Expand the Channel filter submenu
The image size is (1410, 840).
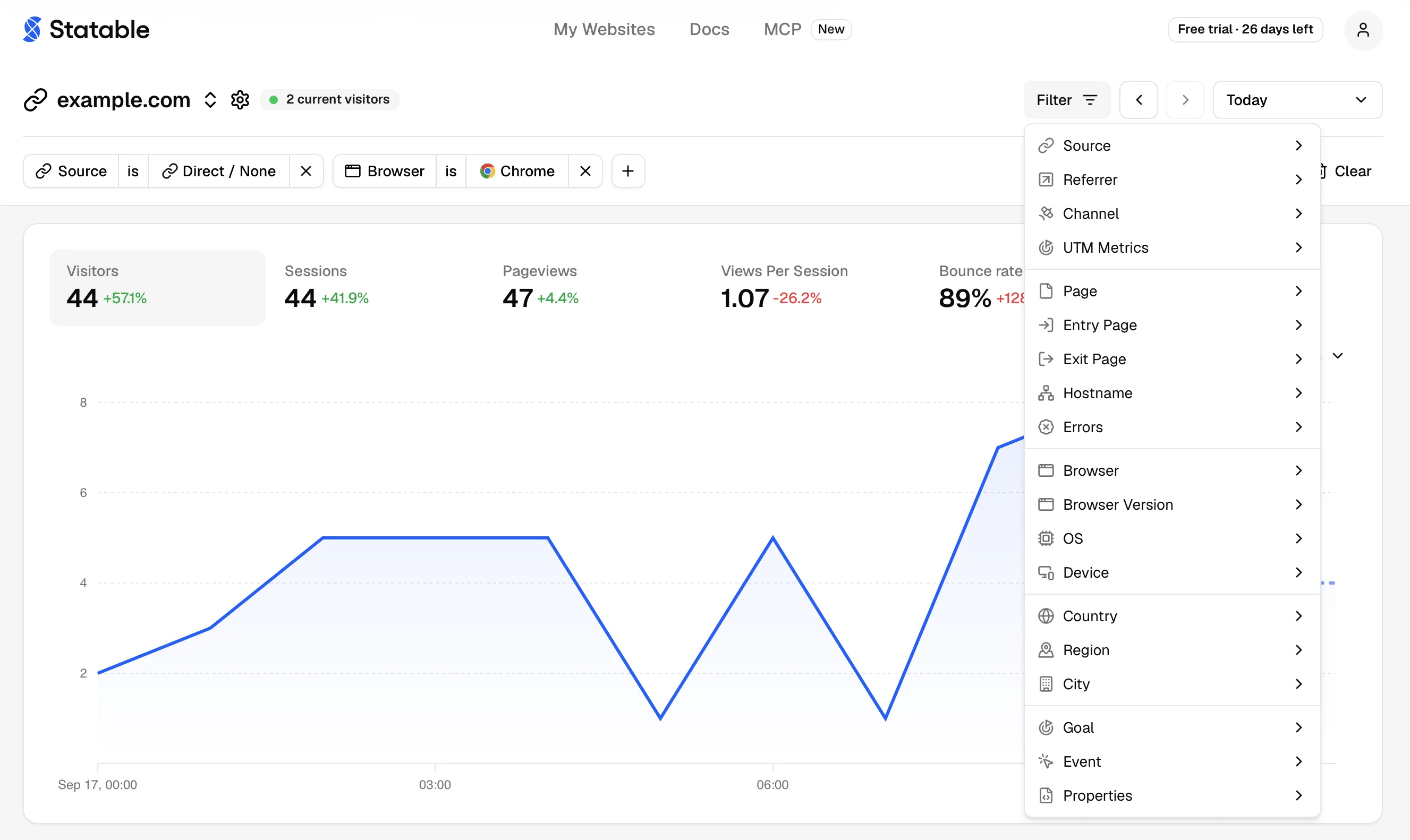pos(1171,214)
